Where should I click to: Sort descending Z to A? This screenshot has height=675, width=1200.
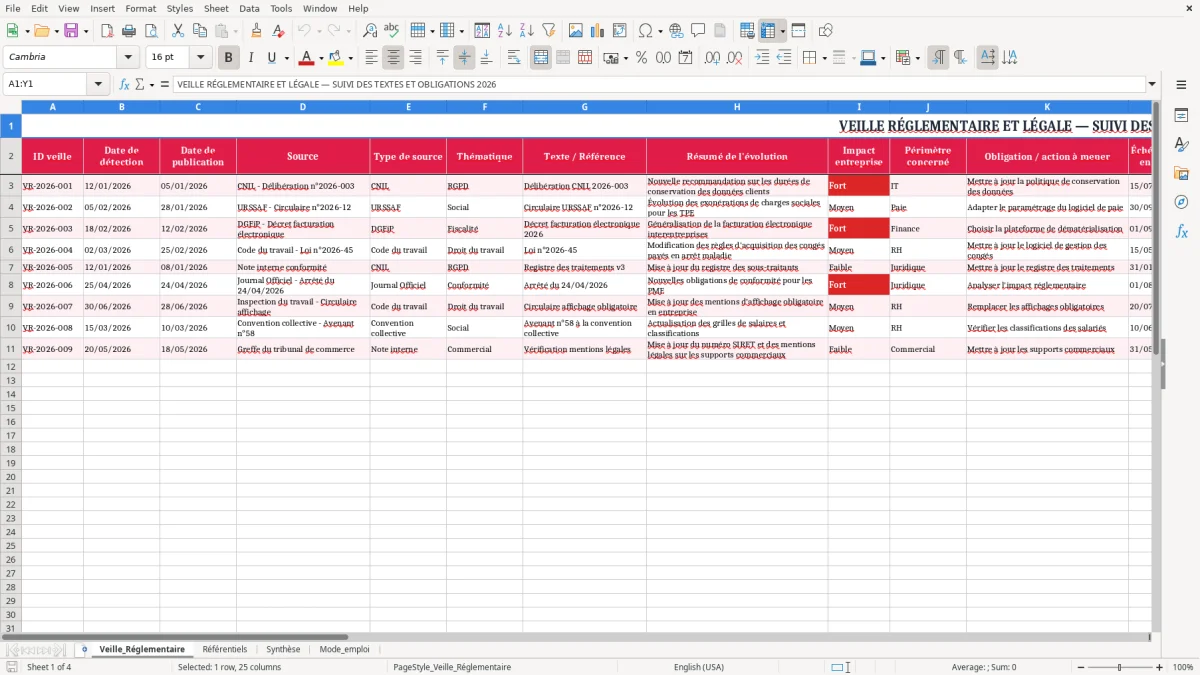coord(527,31)
